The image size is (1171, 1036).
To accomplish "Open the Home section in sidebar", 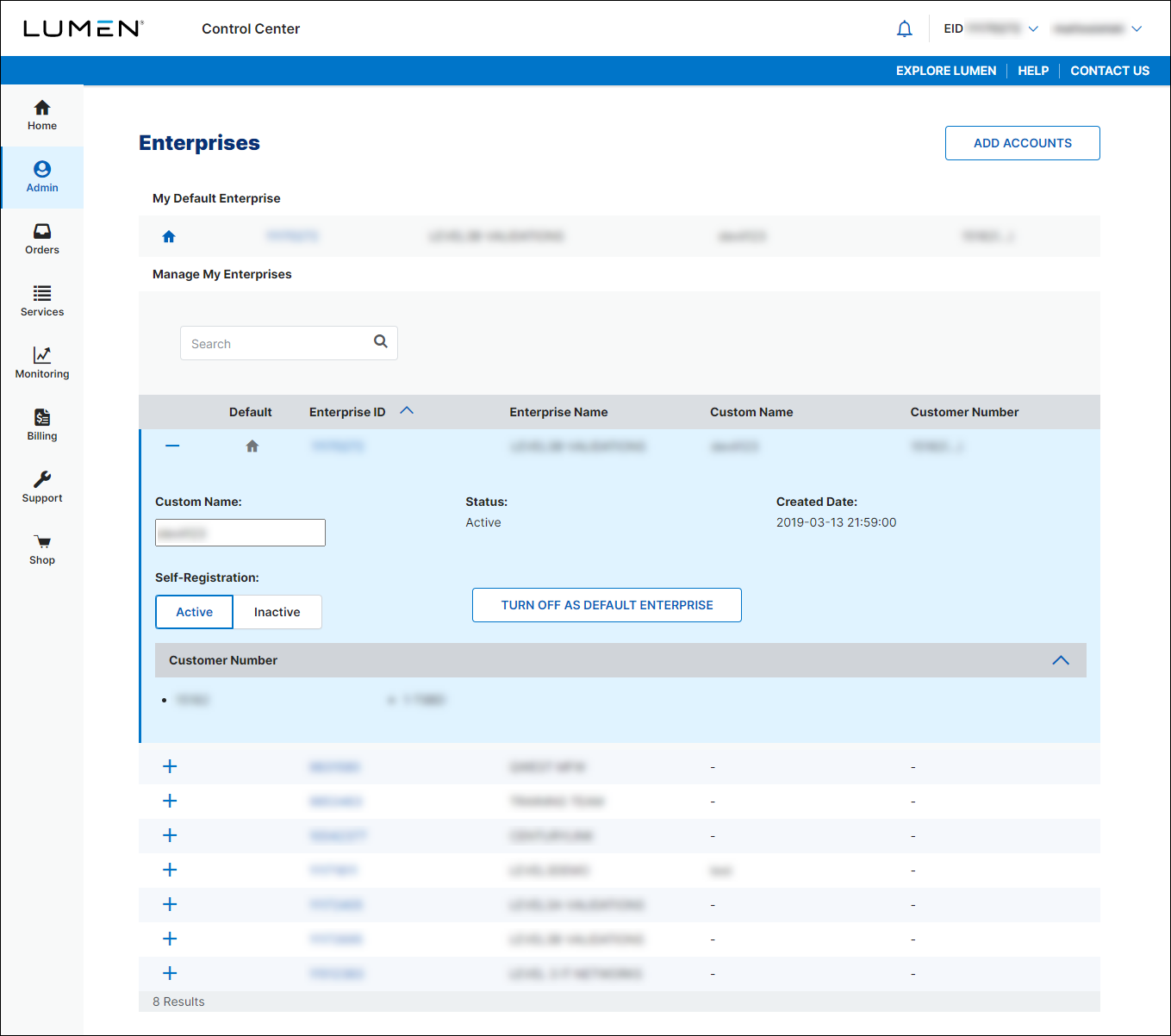I will 42,115.
